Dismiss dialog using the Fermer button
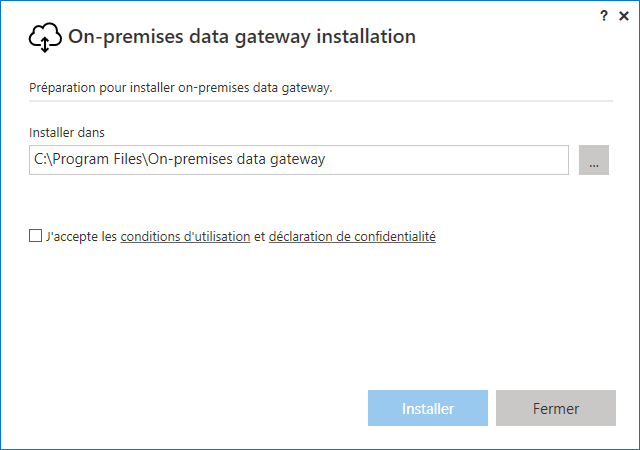This screenshot has width=640, height=450. (x=556, y=408)
